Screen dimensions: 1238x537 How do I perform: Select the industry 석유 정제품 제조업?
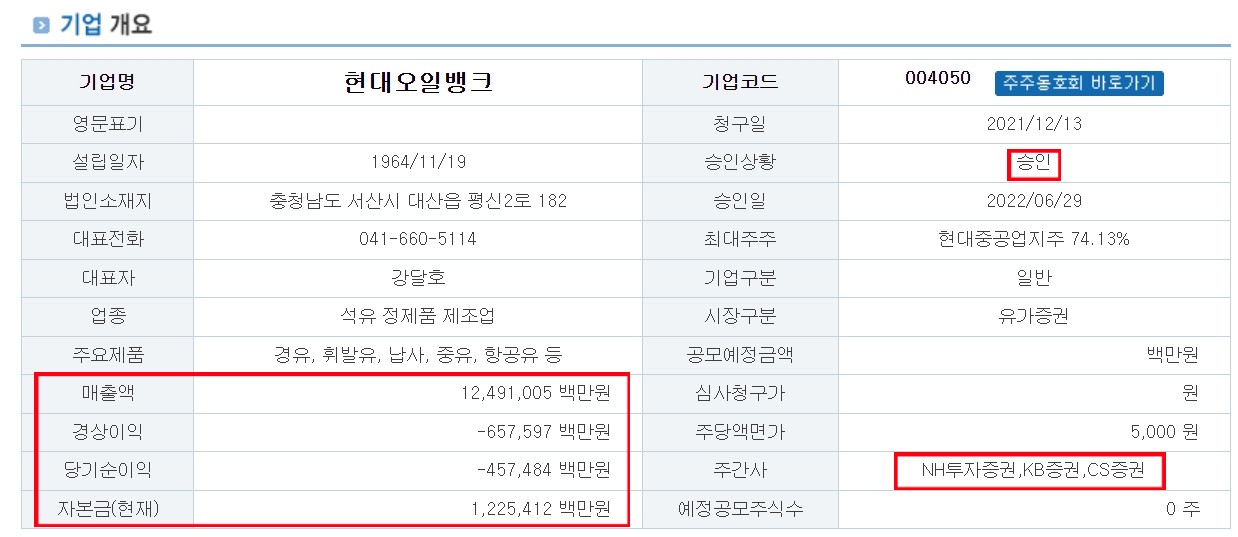pyautogui.click(x=418, y=317)
